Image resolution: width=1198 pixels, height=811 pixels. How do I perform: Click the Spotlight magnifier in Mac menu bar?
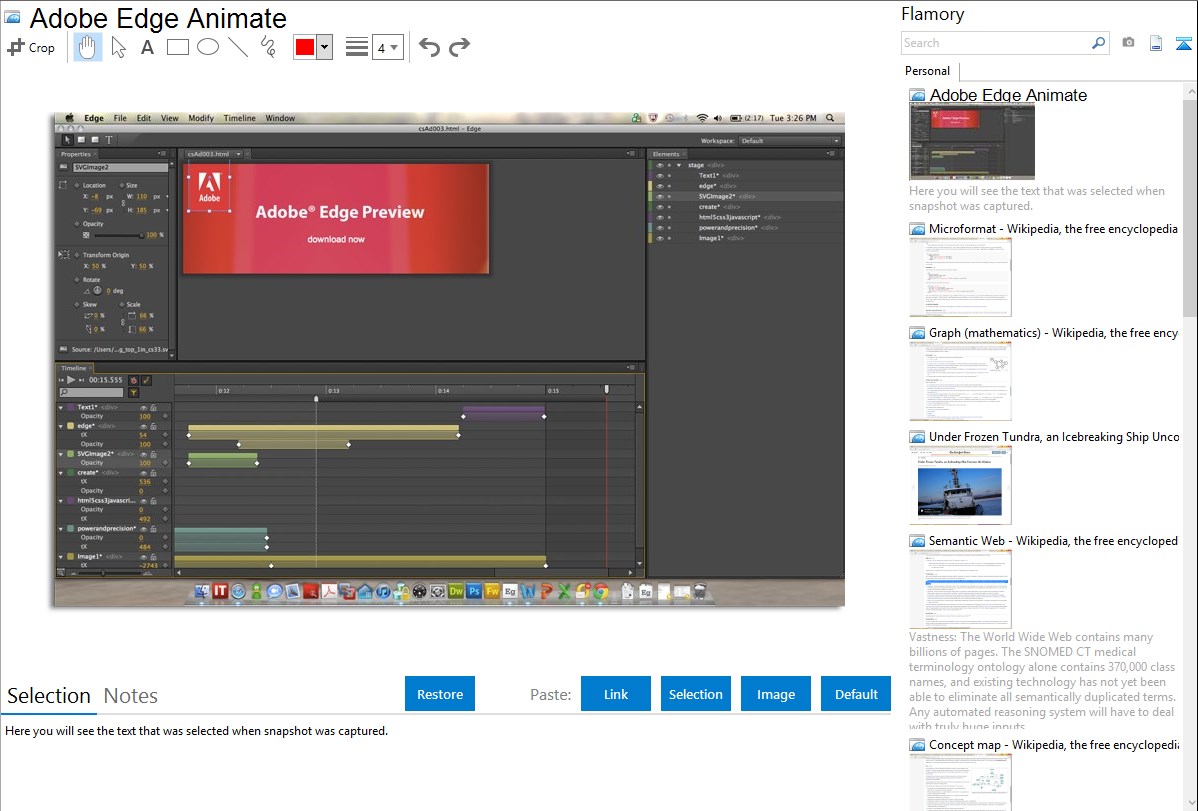[831, 118]
